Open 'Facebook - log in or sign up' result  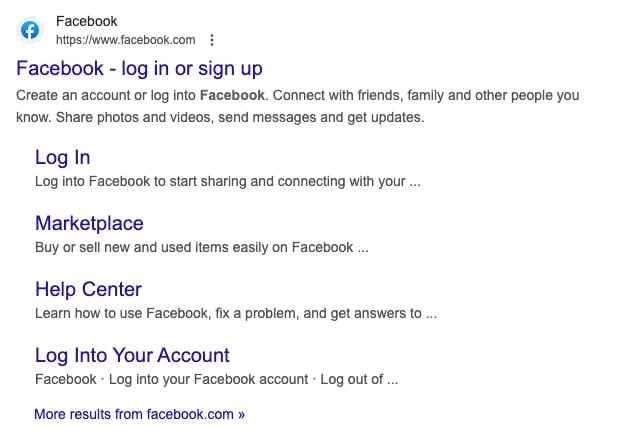tap(139, 68)
